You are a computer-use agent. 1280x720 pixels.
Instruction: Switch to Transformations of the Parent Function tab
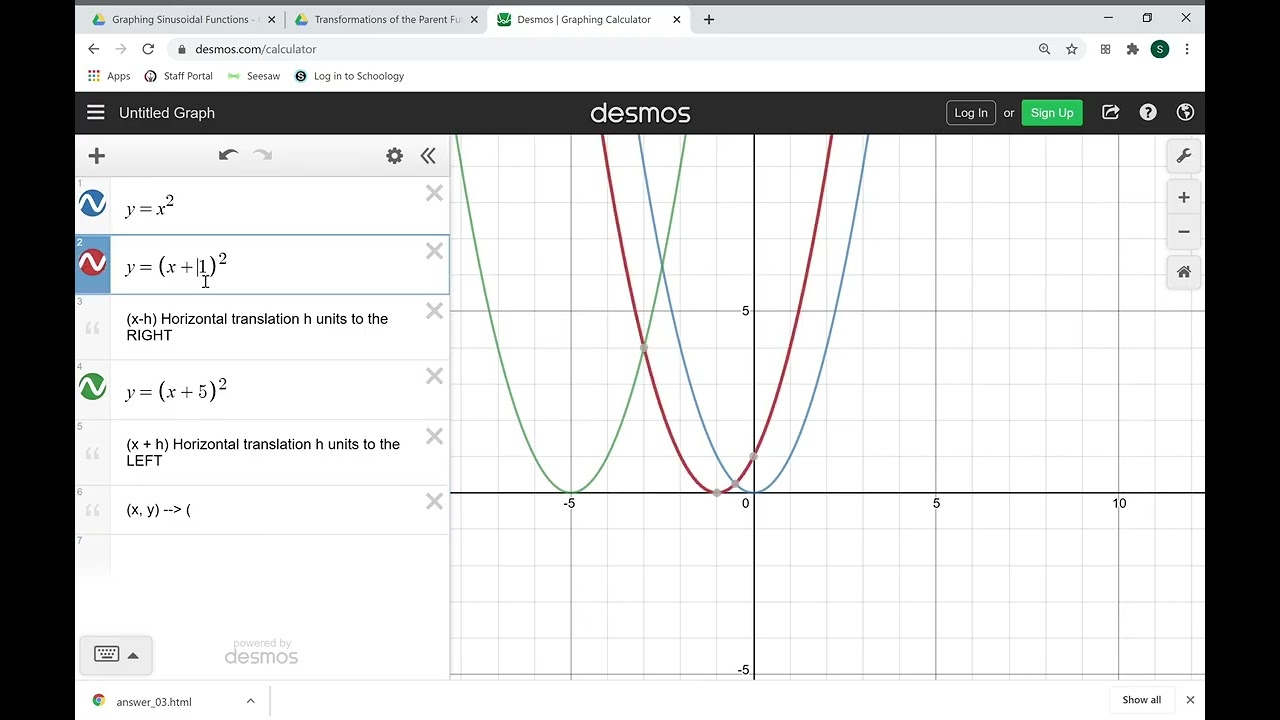387,19
